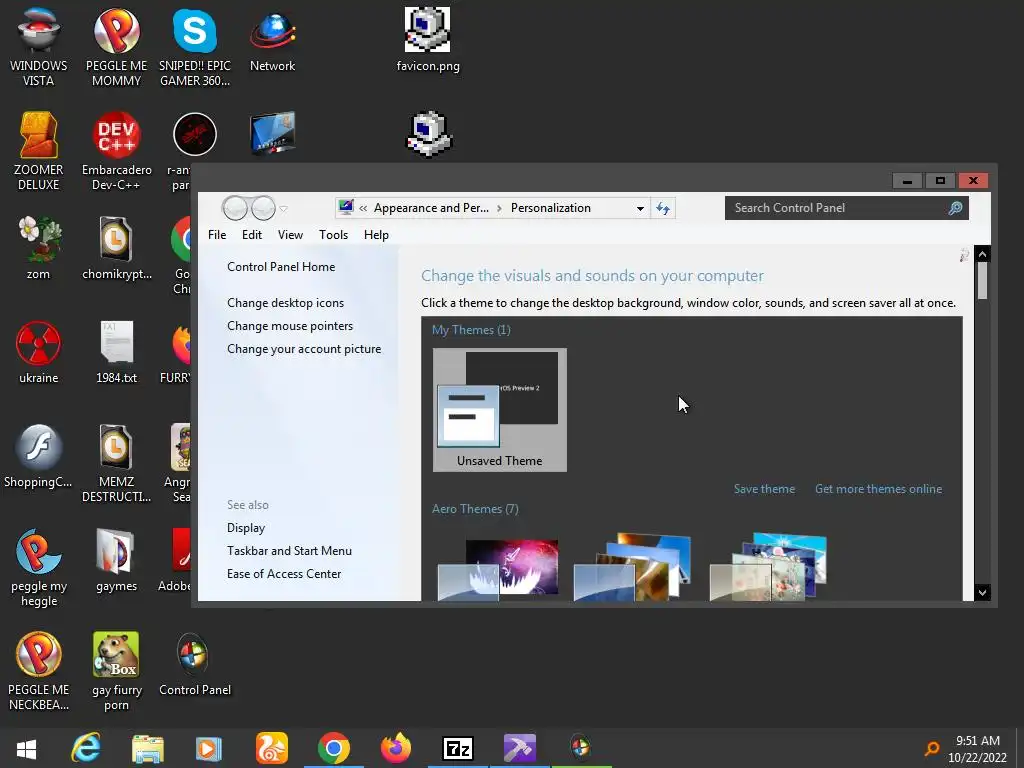Open the File menu

pos(217,234)
